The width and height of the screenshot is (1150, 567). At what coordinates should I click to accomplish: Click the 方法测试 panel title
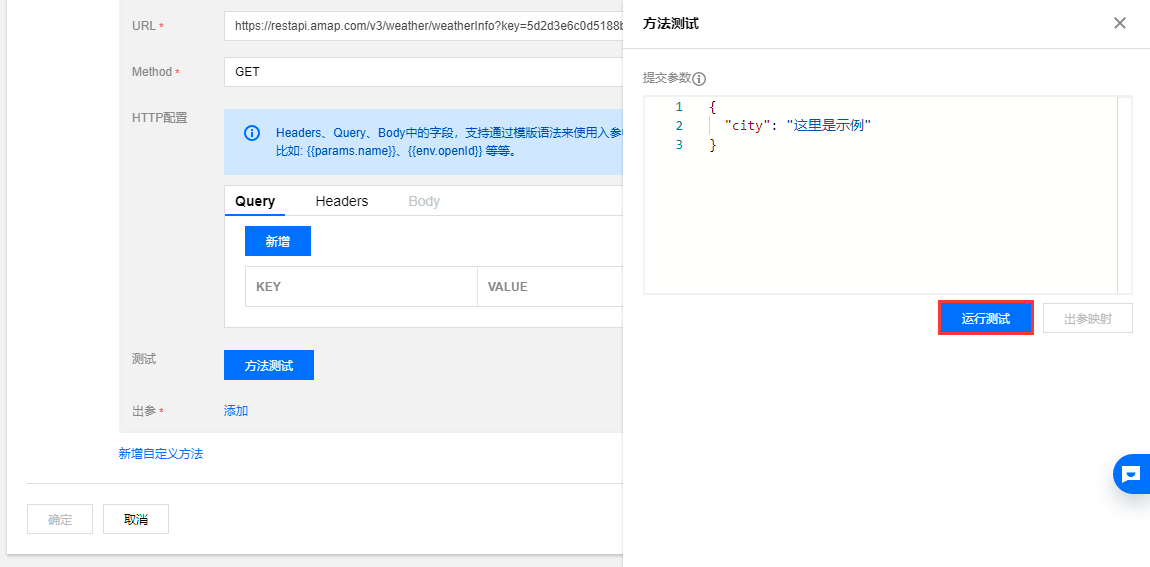coord(670,24)
